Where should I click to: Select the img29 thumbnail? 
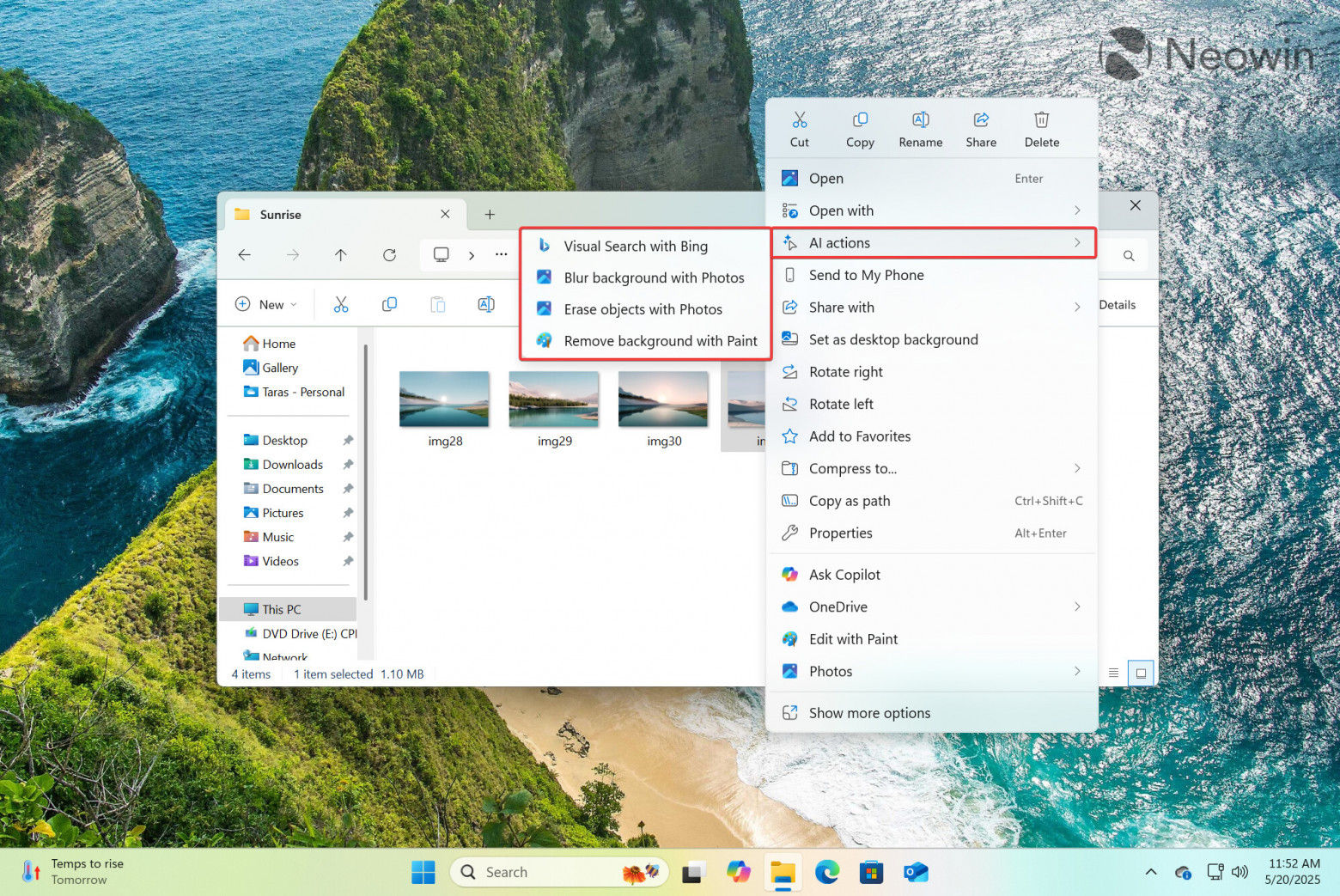[553, 399]
